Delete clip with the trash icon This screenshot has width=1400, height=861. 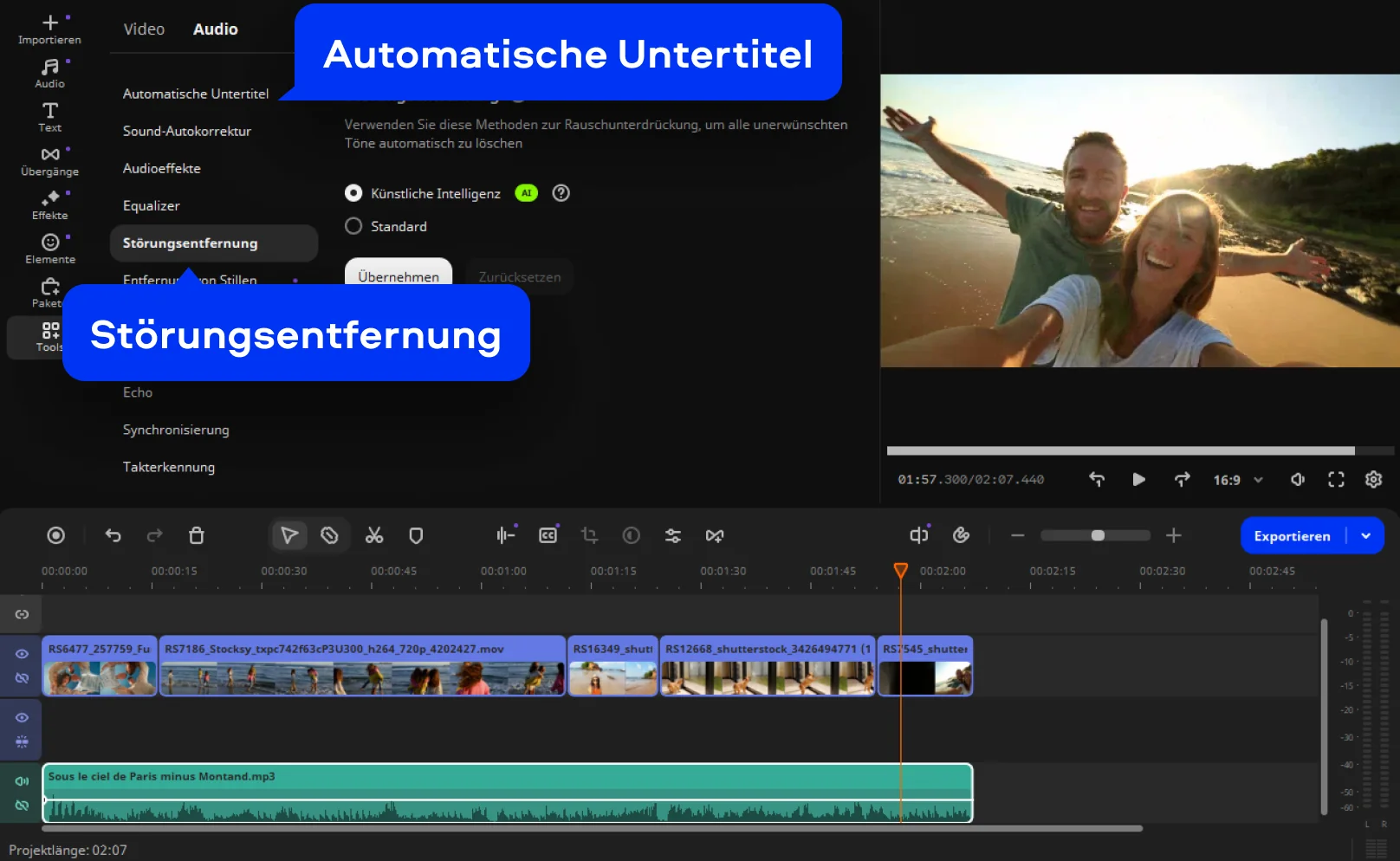[x=197, y=535]
